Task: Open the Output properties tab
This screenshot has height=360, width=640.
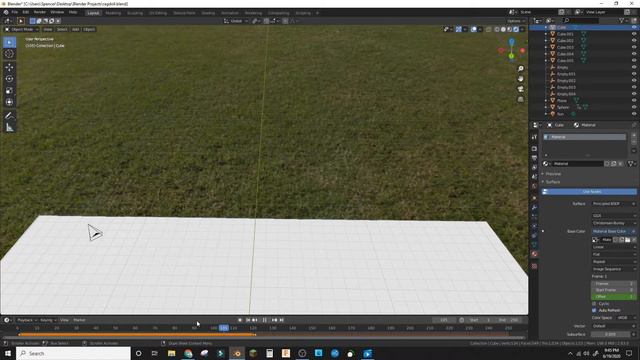Action: tap(534, 158)
